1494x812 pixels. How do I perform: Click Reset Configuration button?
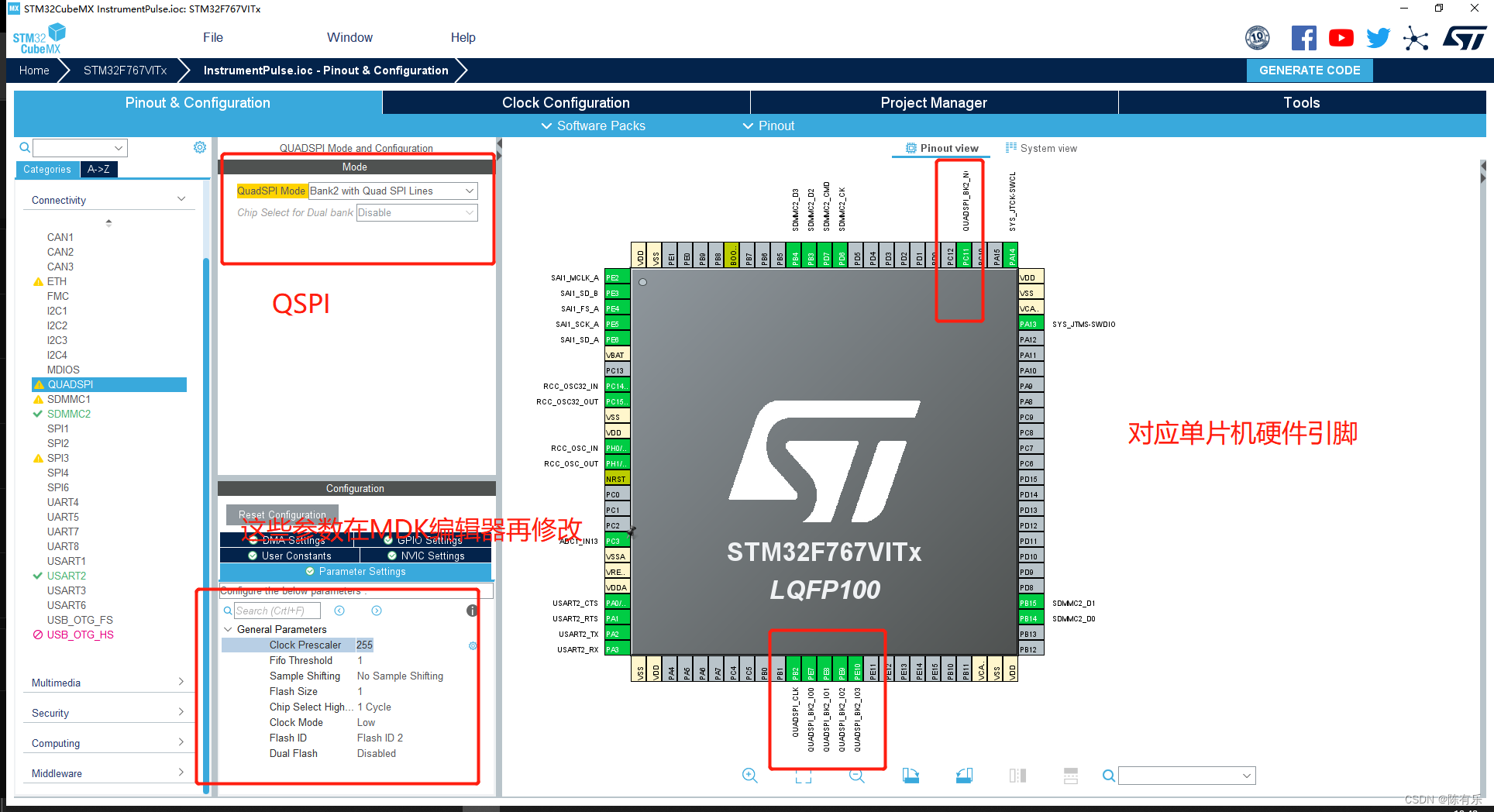(x=282, y=514)
